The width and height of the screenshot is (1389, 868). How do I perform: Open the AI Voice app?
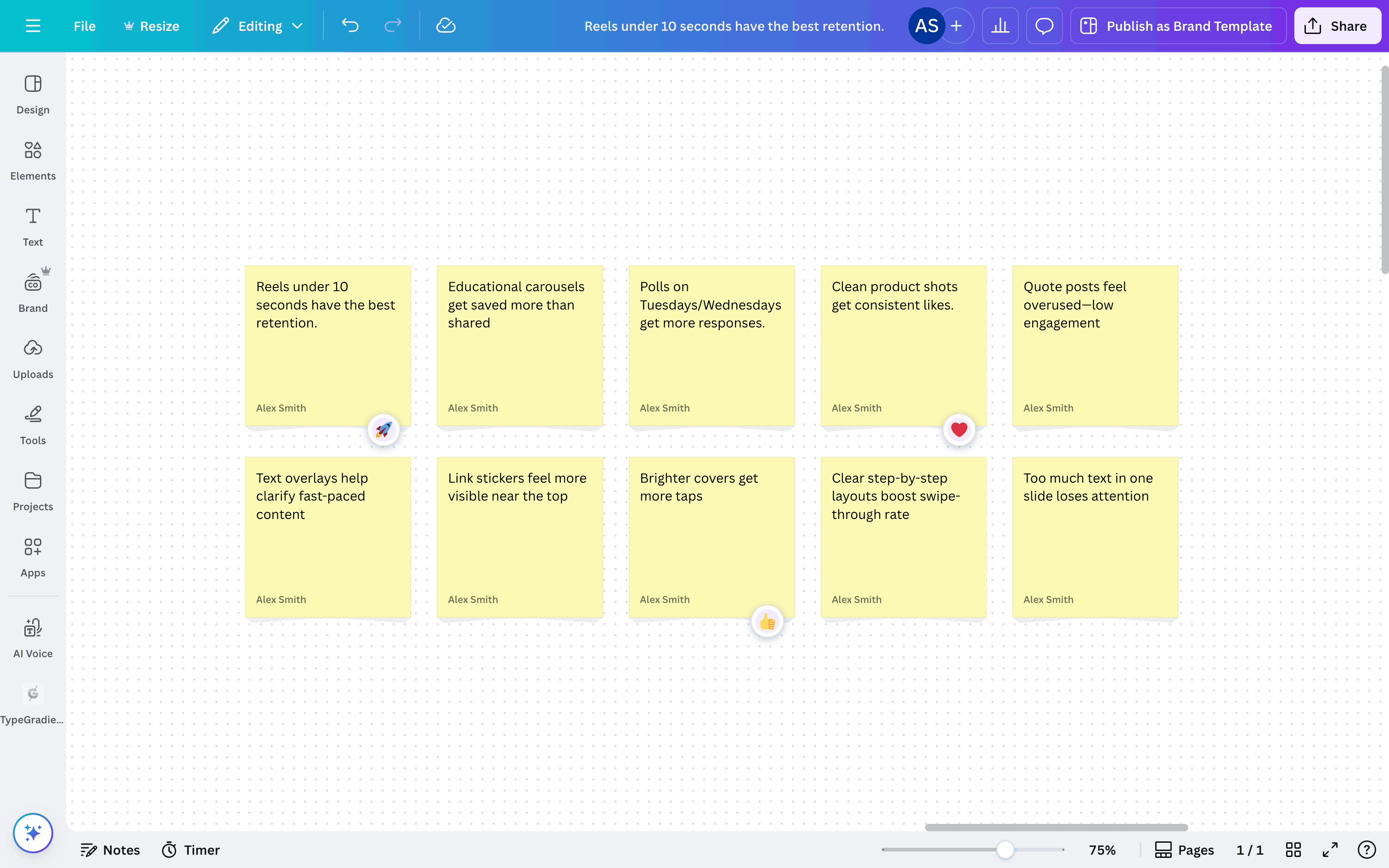(x=33, y=637)
